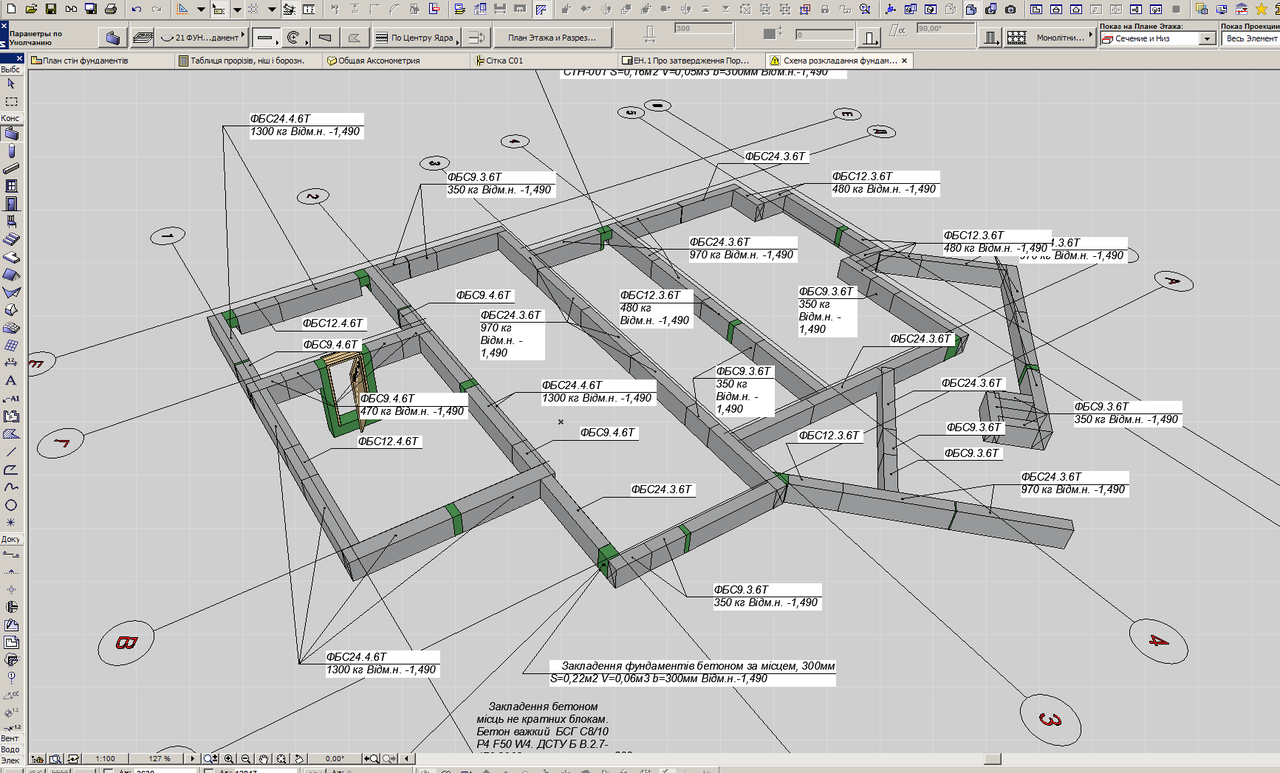Create a new file with the New icon
This screenshot has width=1280, height=773.
(11, 9)
